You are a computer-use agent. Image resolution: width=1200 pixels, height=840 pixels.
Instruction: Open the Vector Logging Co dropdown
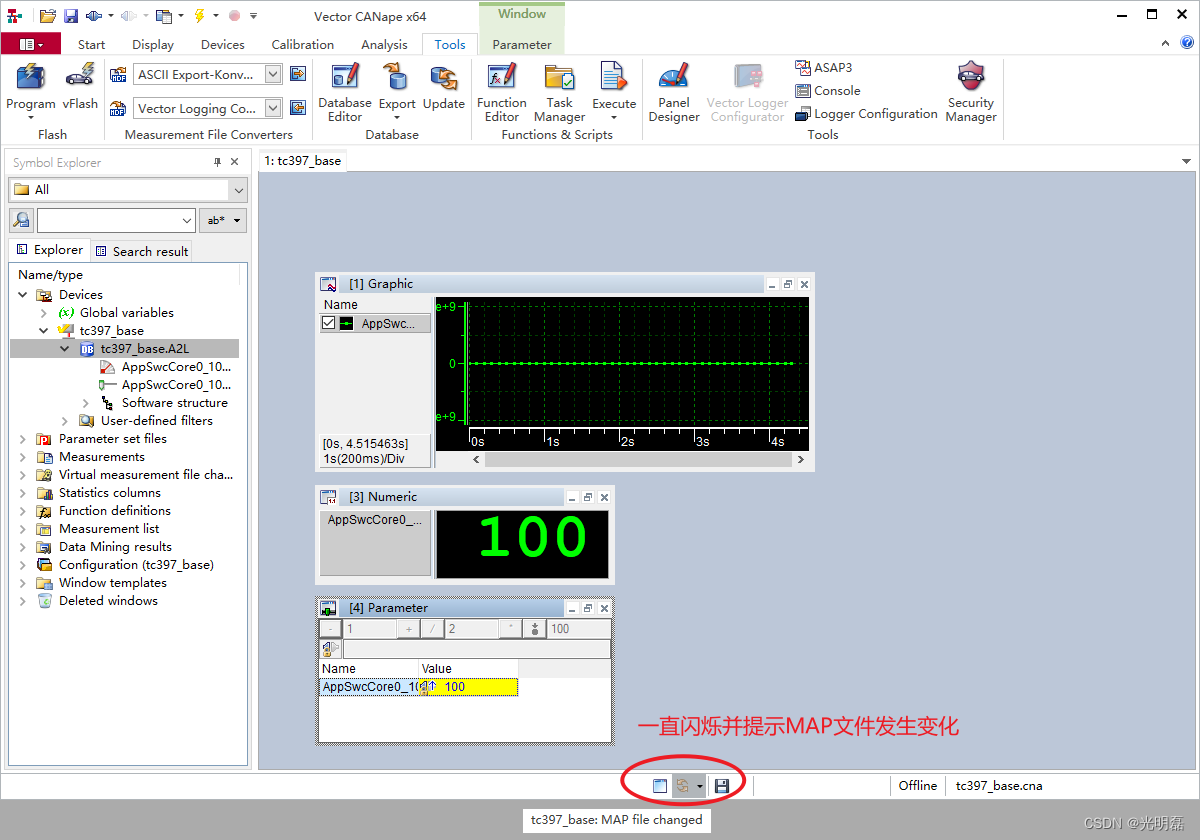tap(274, 108)
